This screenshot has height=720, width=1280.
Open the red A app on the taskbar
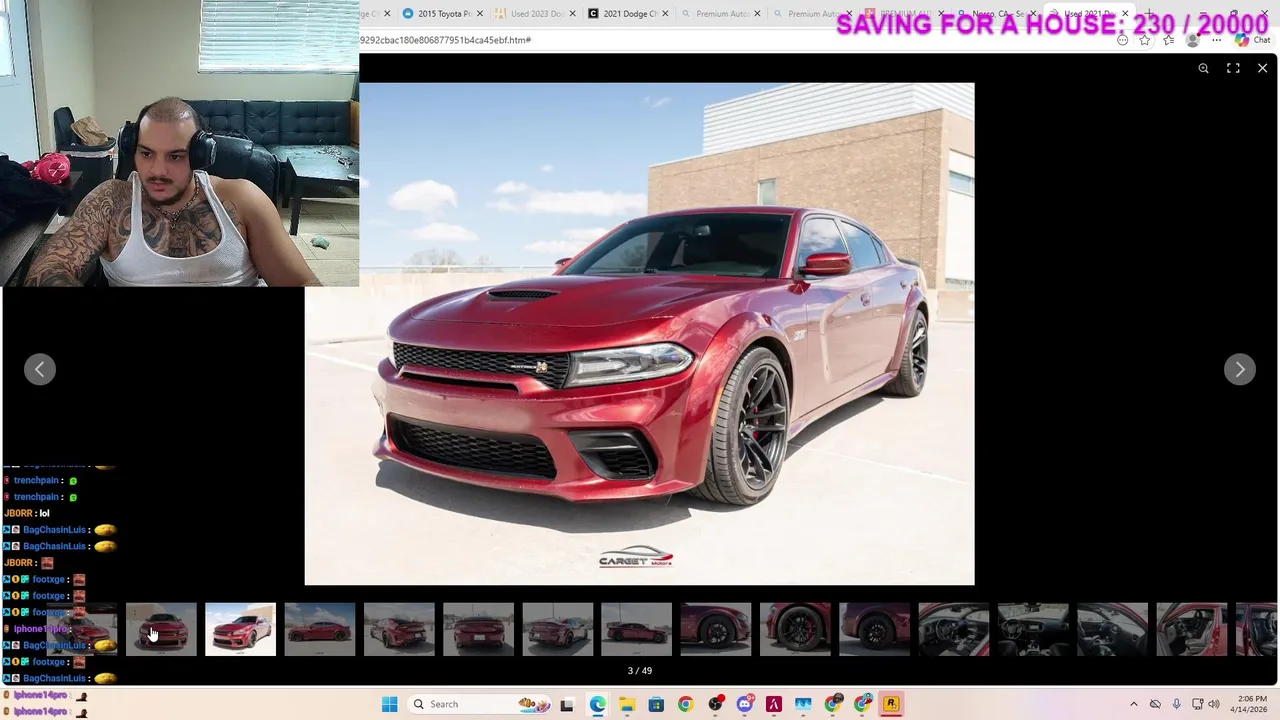pos(773,704)
